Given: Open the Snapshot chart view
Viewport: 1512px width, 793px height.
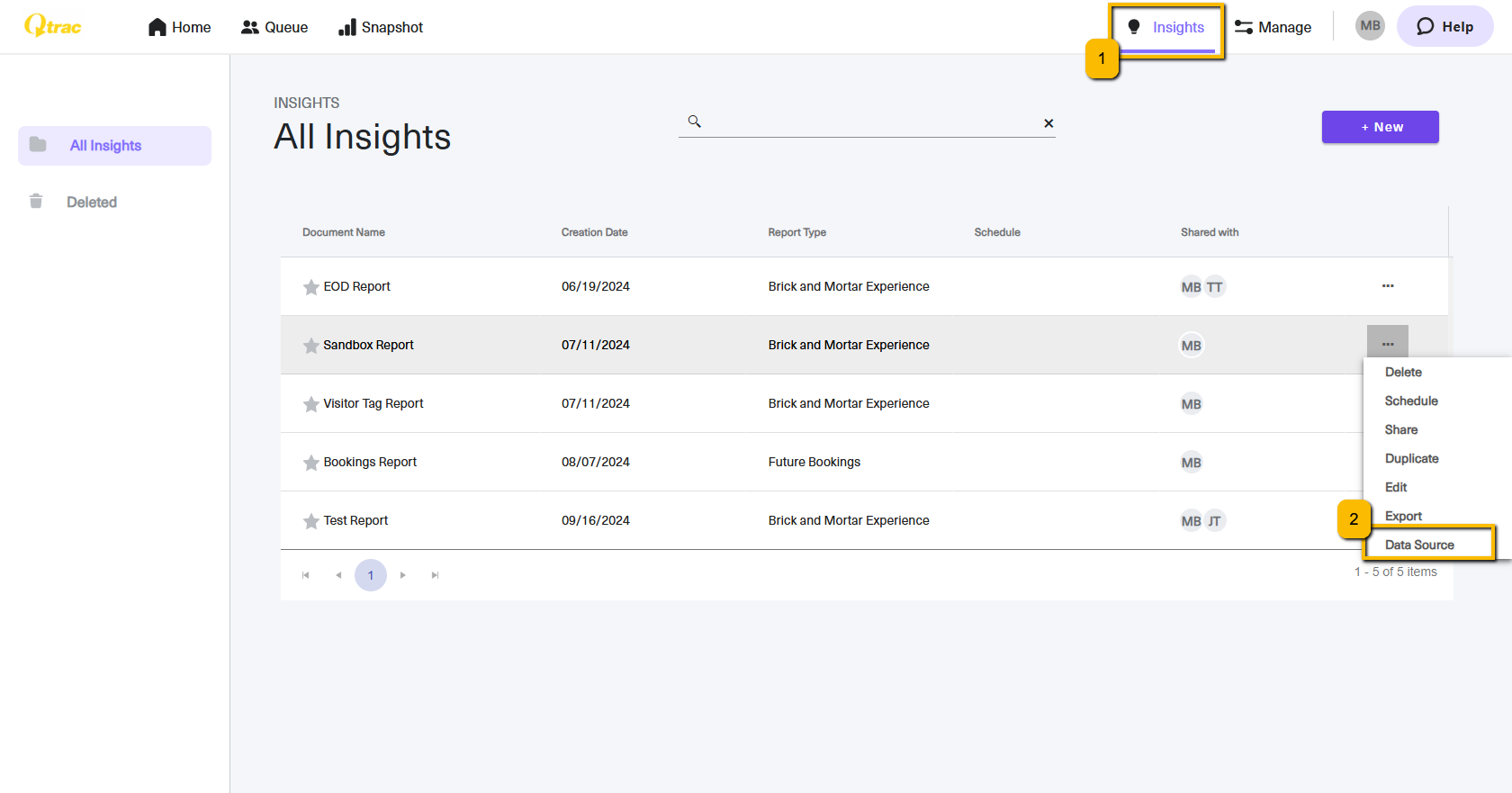Looking at the screenshot, I should pos(380,27).
